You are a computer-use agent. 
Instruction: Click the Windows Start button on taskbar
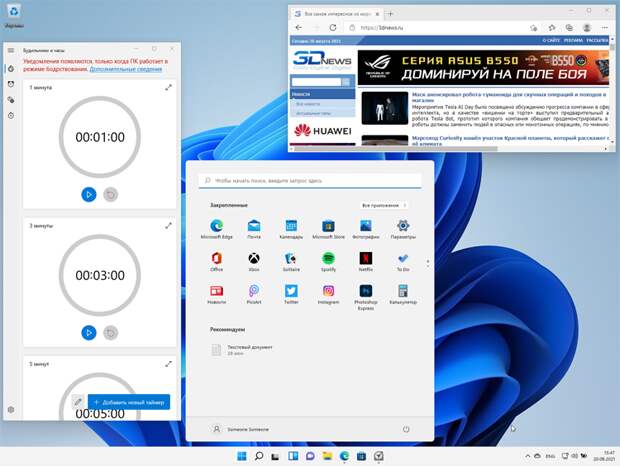point(242,456)
